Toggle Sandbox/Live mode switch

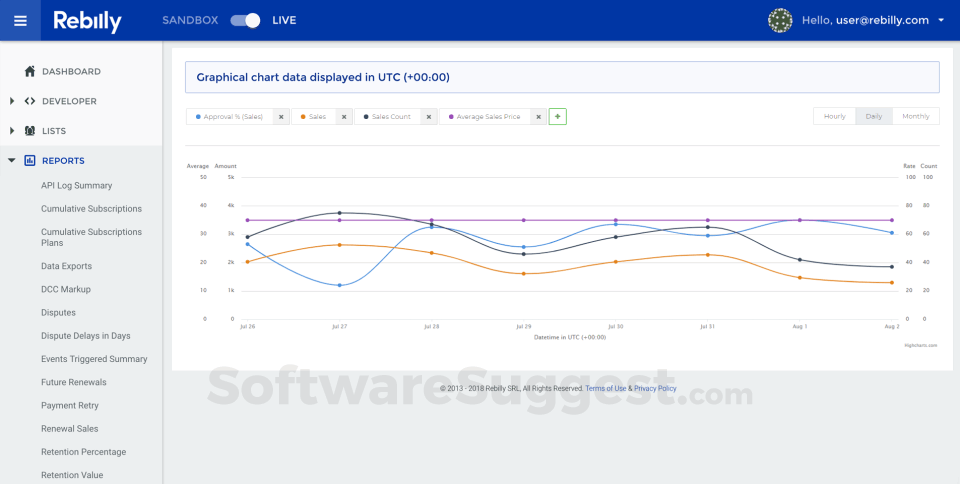(245, 20)
